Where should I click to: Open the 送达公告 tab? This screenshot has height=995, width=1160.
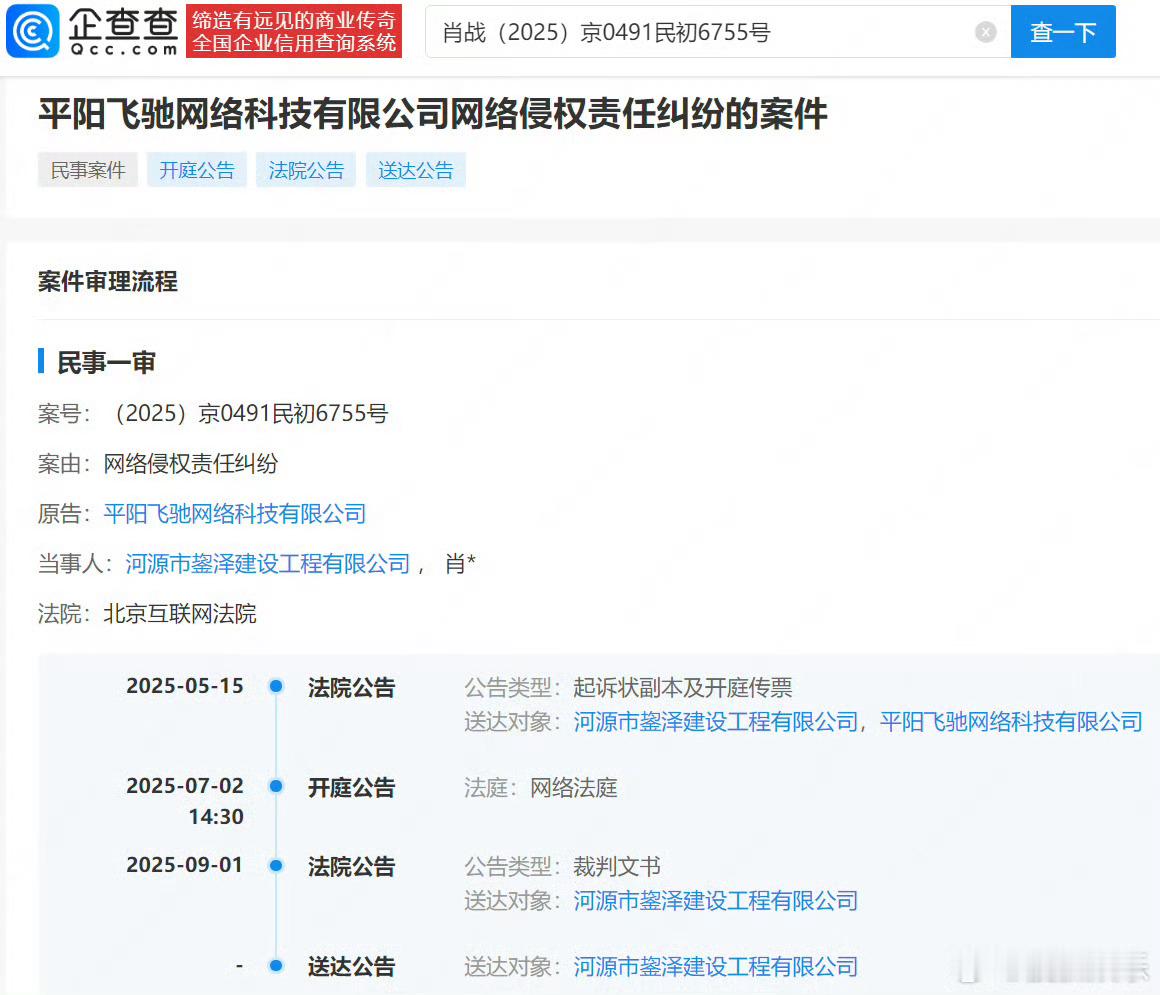pos(416,169)
